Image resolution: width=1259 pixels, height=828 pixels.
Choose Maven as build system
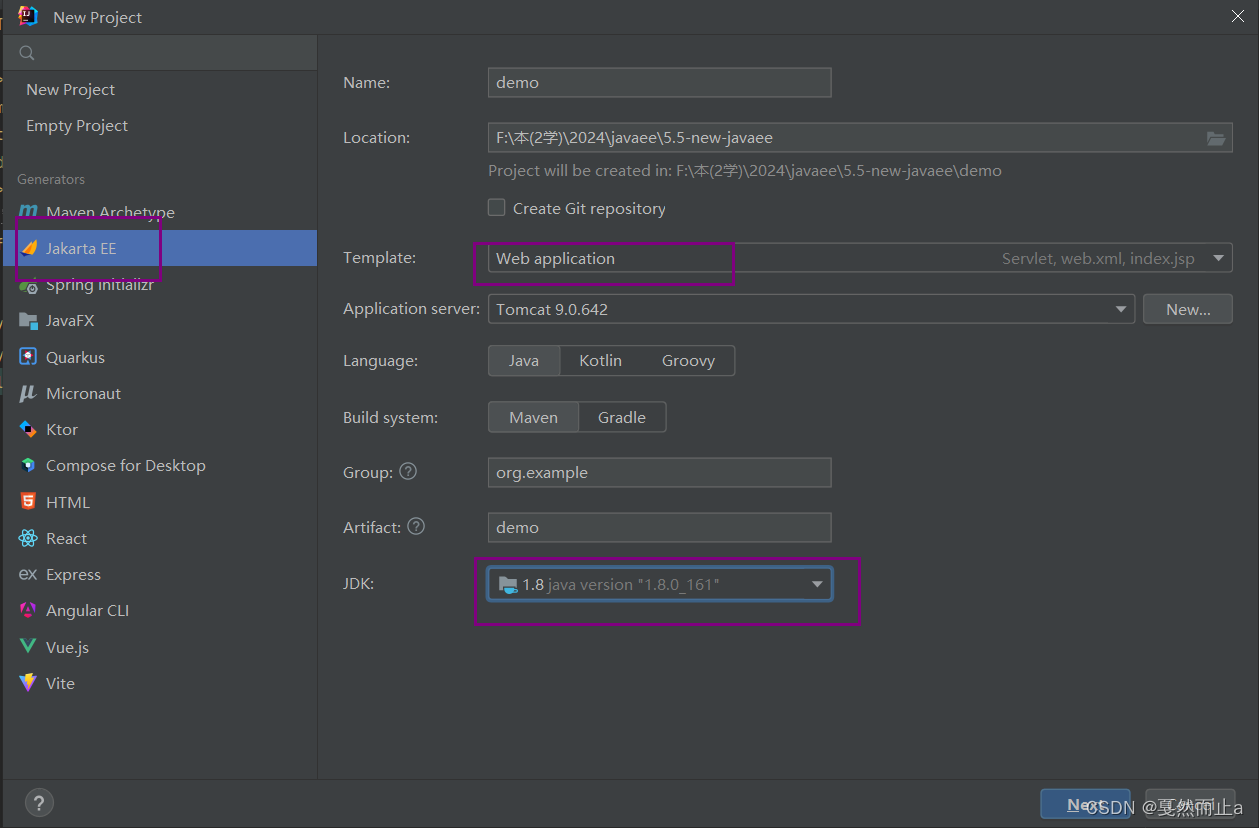[533, 417]
